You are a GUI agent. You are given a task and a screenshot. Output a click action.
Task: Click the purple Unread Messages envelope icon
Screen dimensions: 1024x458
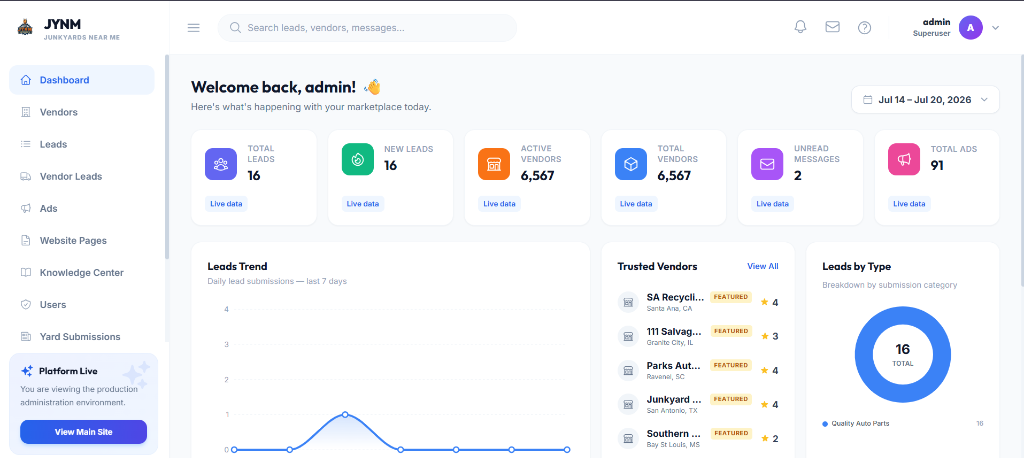(x=767, y=164)
